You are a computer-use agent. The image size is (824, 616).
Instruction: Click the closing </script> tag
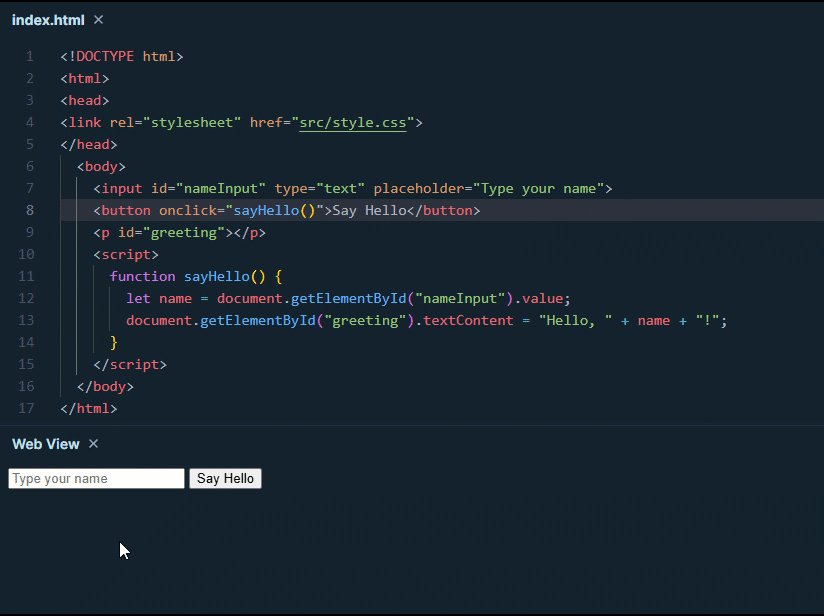click(x=130, y=365)
